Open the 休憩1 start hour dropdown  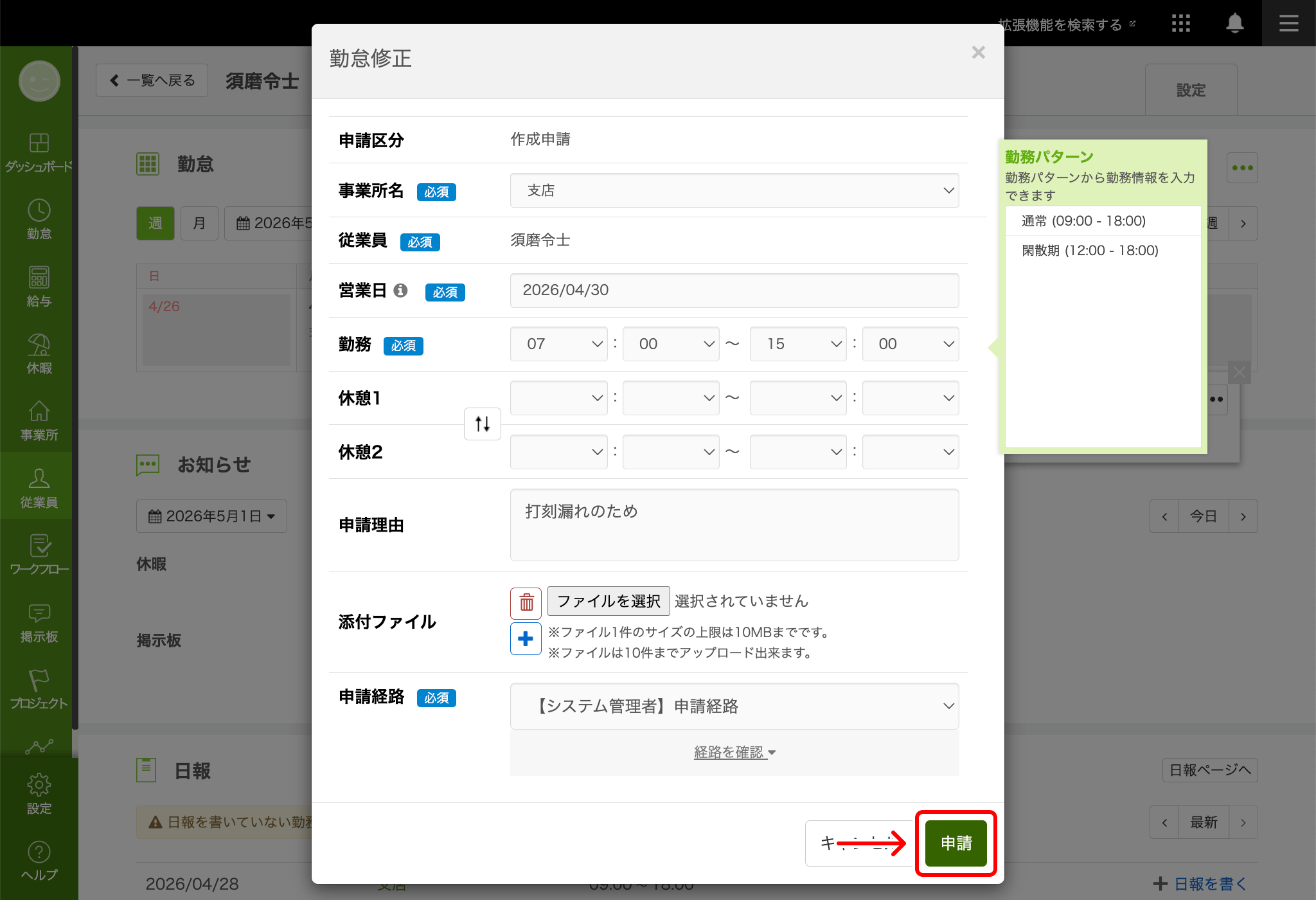pos(558,398)
